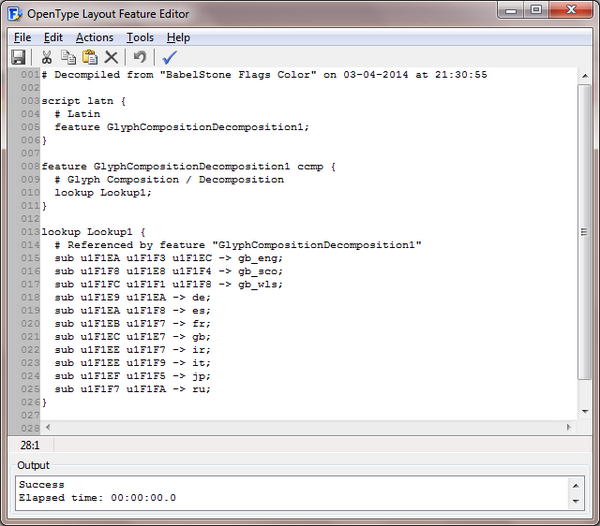
Task: Click the Output panel scroll down arrow
Action: pos(576,501)
